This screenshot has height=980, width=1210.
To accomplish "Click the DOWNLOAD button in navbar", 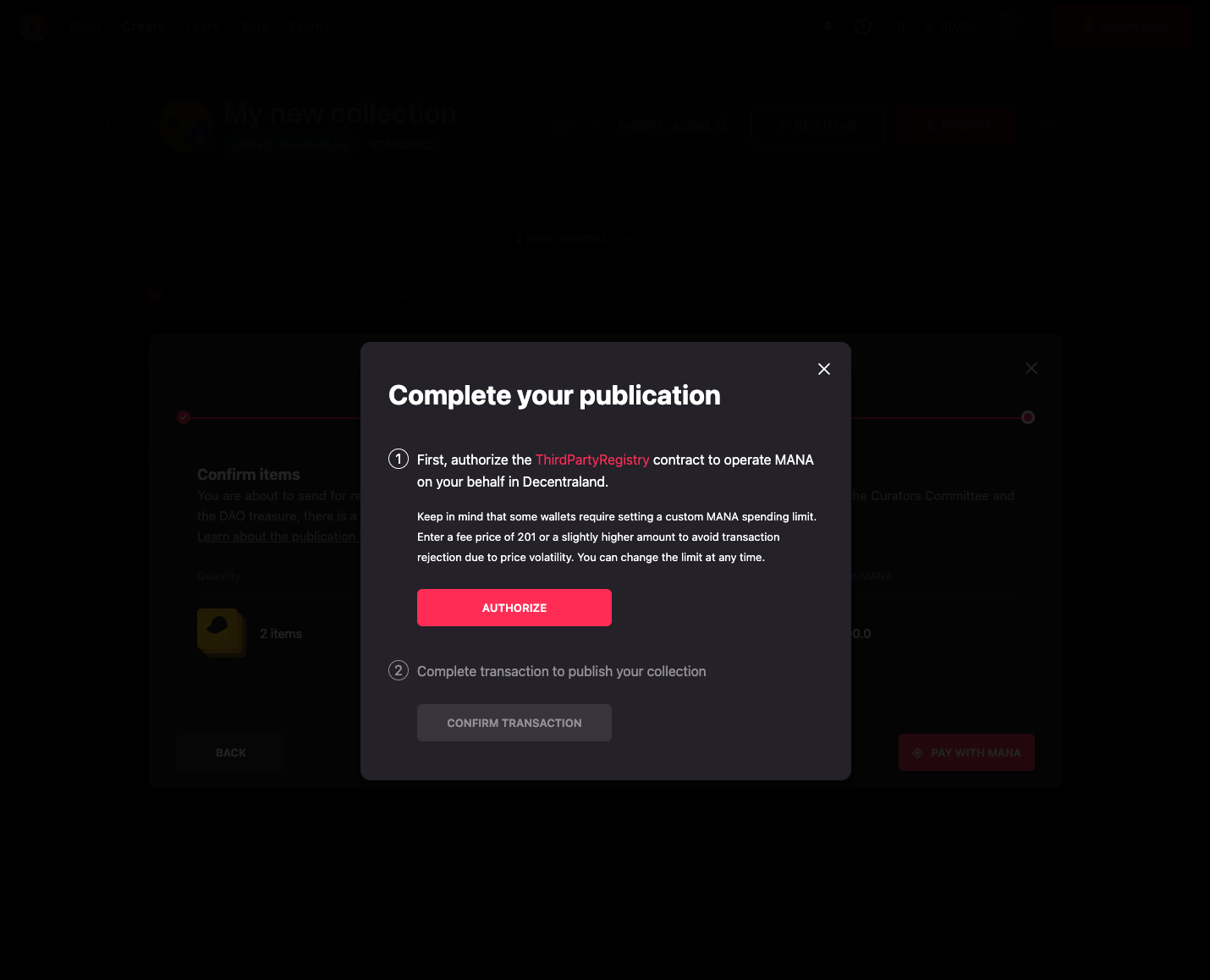I will point(1122,26).
